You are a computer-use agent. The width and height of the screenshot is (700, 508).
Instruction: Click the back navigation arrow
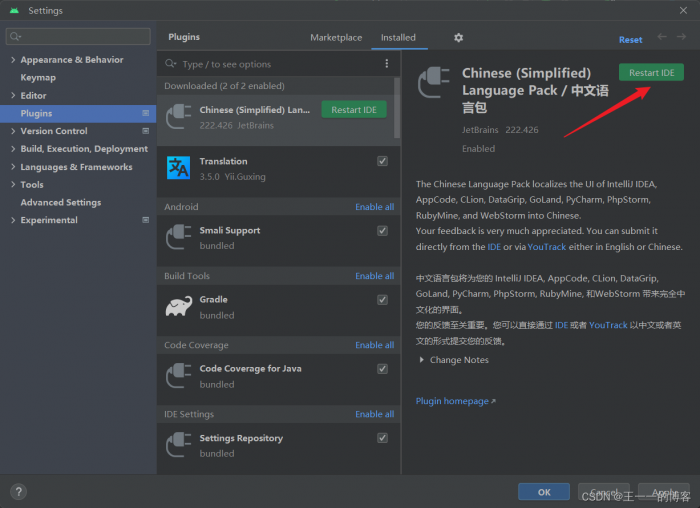pos(662,38)
